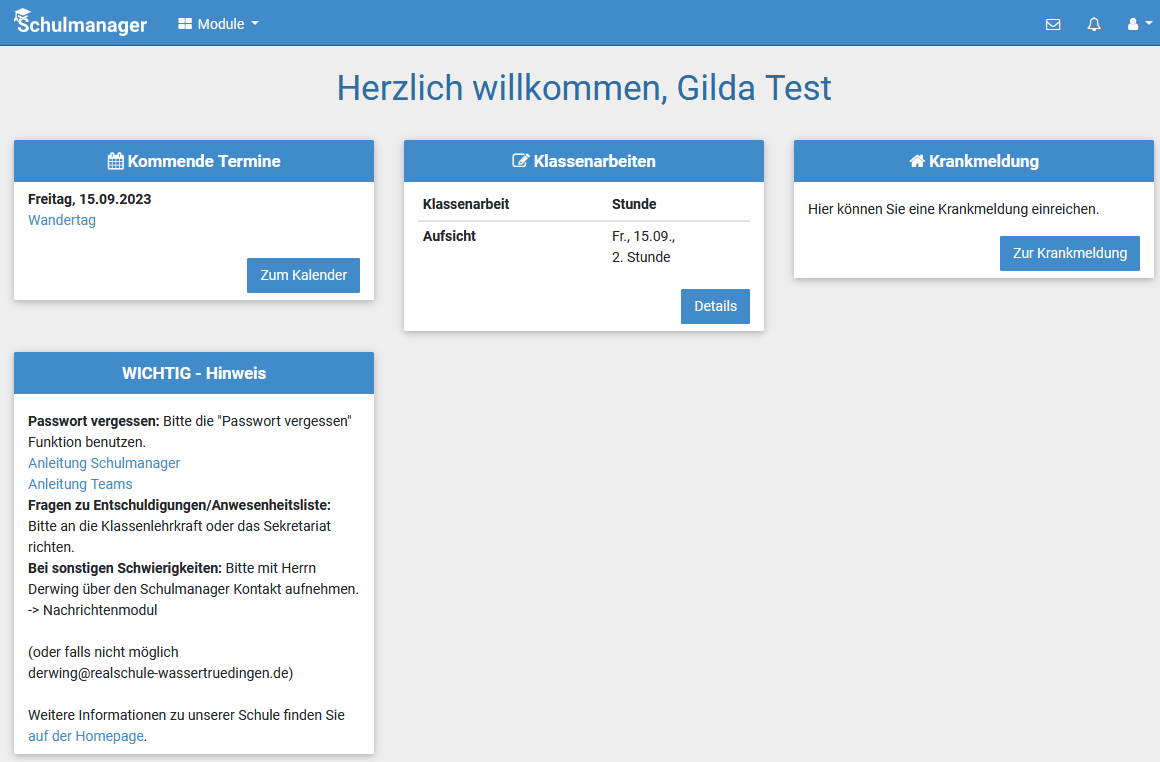Open the notifications bell icon

[x=1094, y=24]
